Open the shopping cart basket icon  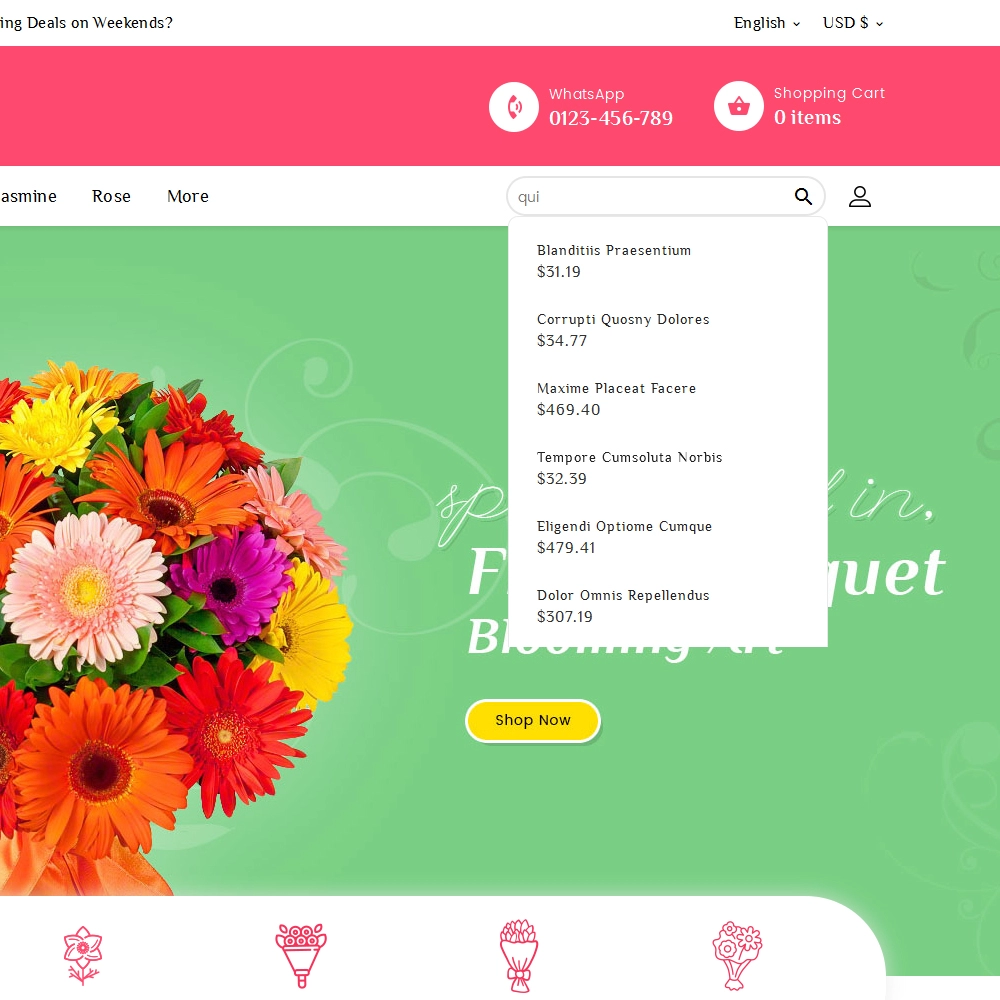(739, 106)
